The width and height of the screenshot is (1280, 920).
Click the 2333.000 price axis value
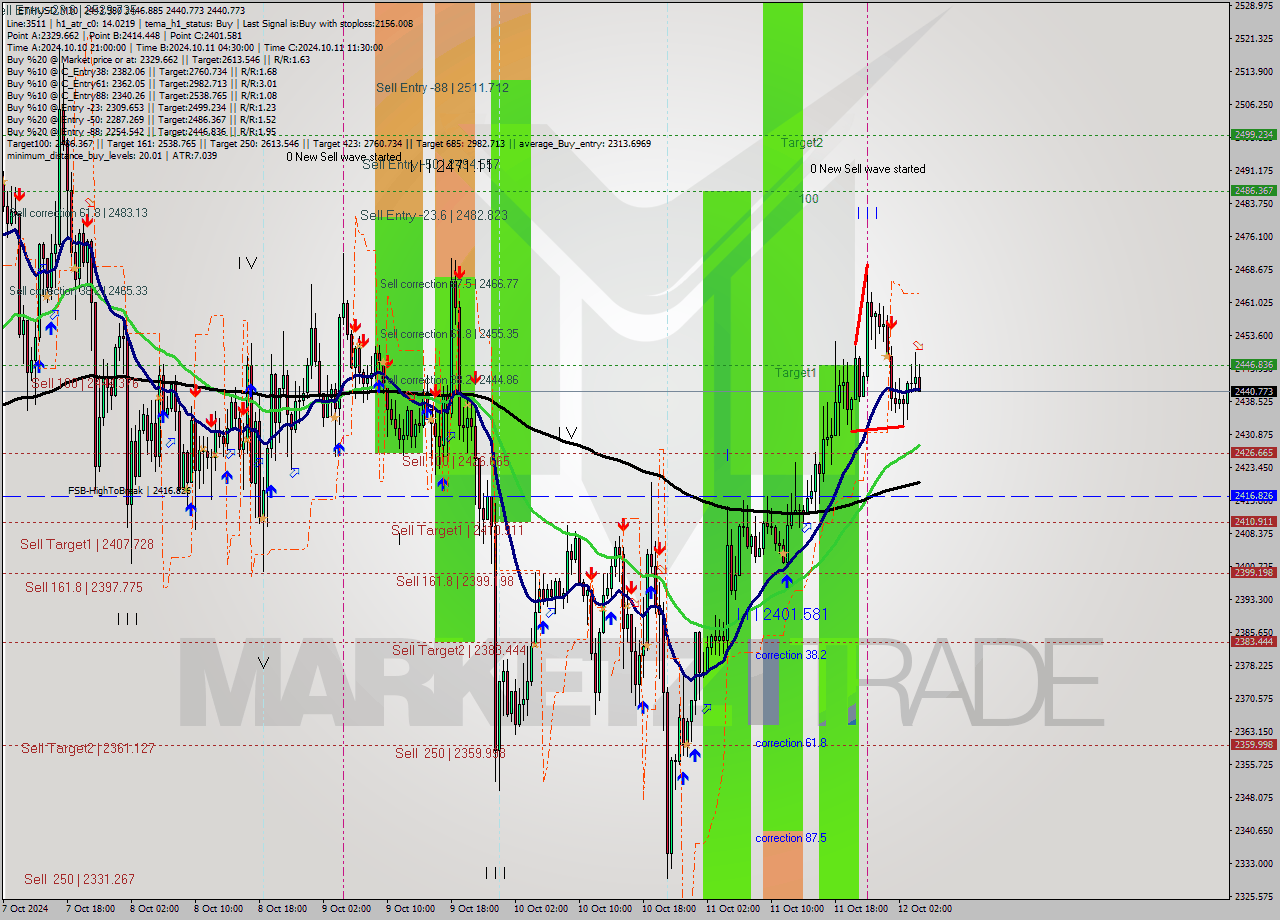pyautogui.click(x=1254, y=863)
